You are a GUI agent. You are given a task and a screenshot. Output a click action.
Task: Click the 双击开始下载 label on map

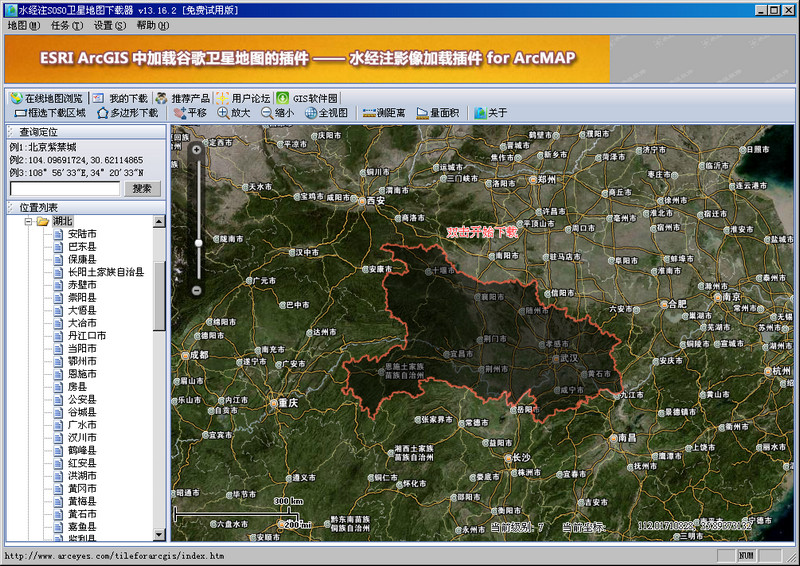pos(482,232)
